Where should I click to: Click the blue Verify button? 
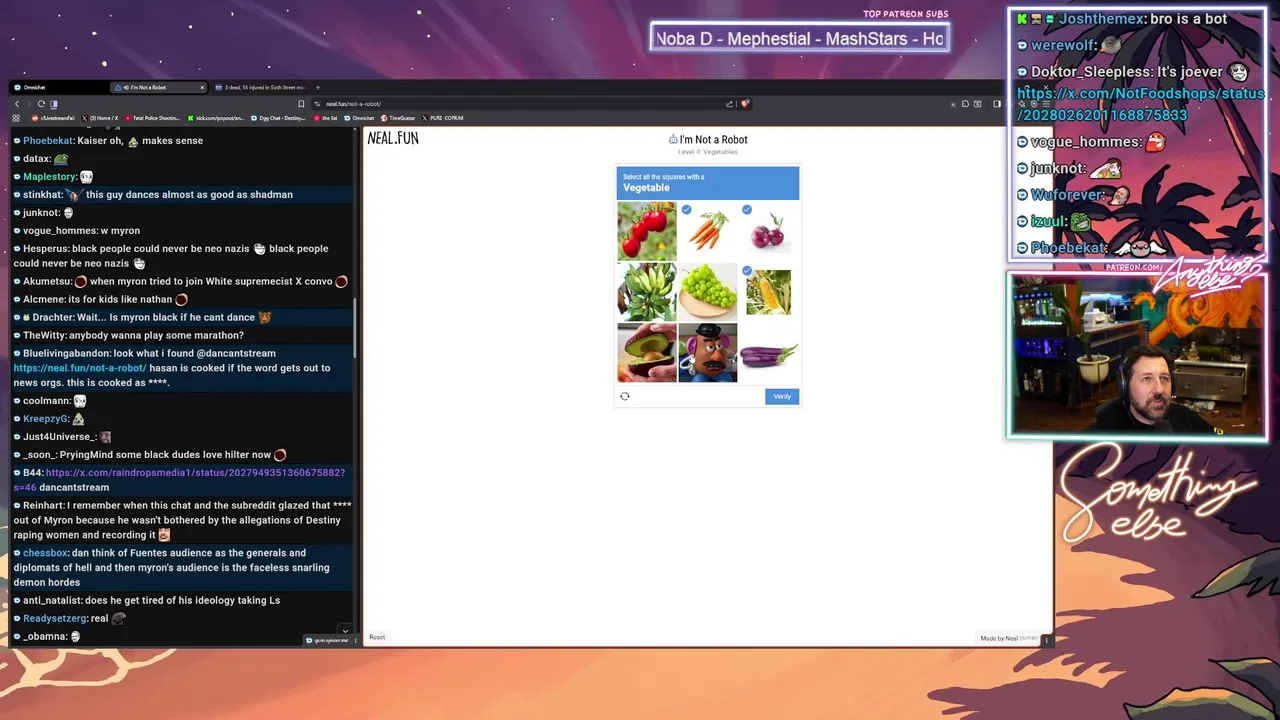coord(782,396)
